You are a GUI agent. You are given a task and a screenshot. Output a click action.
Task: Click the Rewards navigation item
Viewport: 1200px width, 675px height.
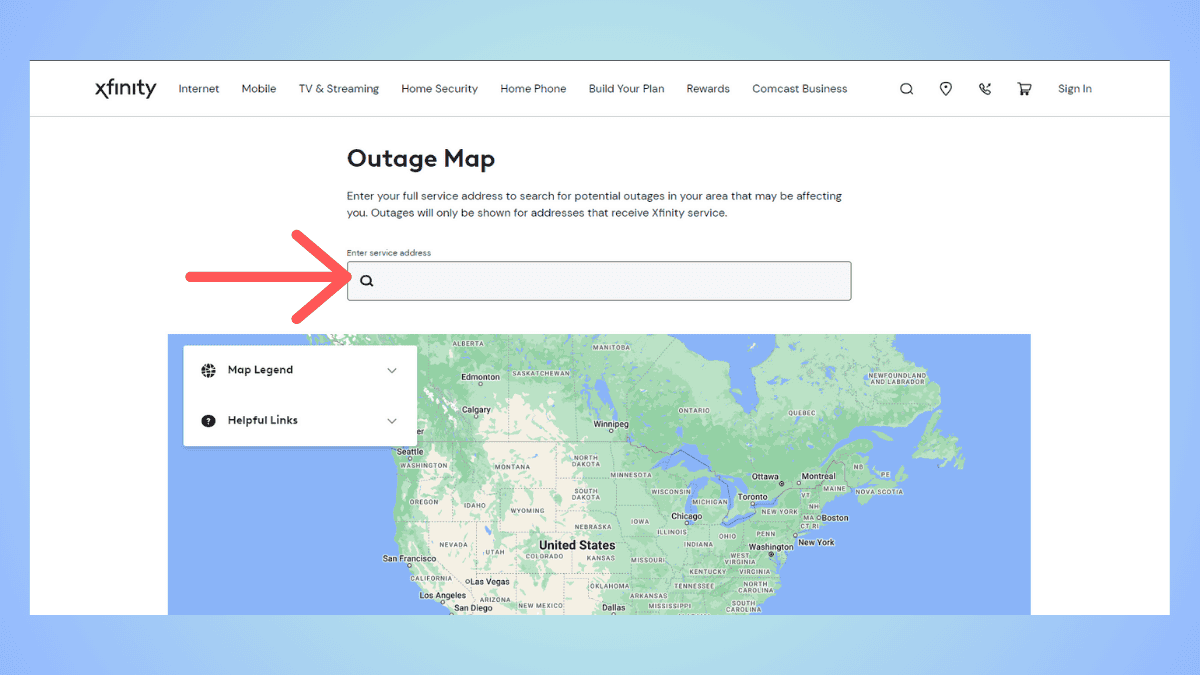[707, 88]
